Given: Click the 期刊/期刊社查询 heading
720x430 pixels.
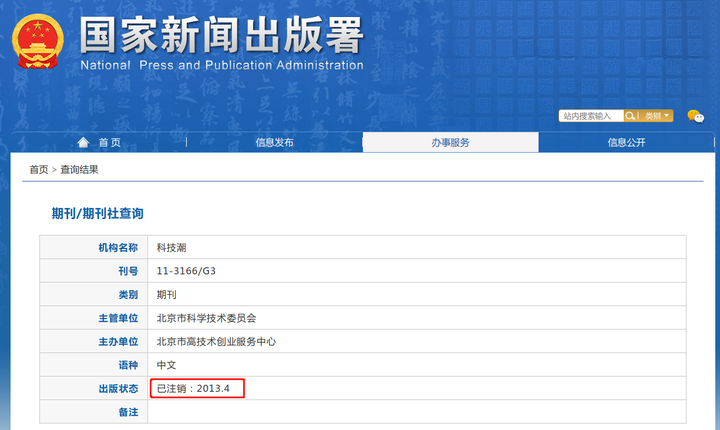Looking at the screenshot, I should (x=97, y=214).
